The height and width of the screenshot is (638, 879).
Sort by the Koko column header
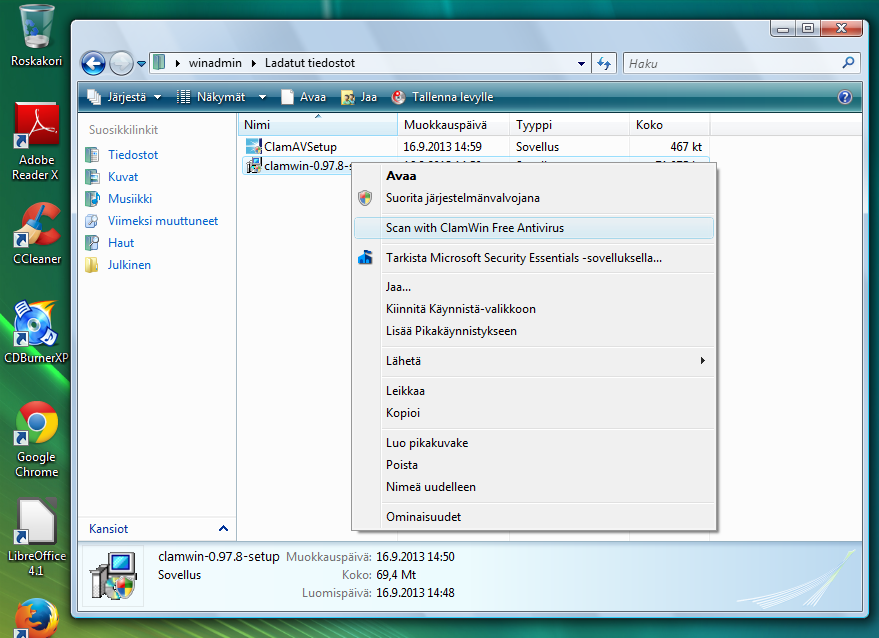pos(670,124)
